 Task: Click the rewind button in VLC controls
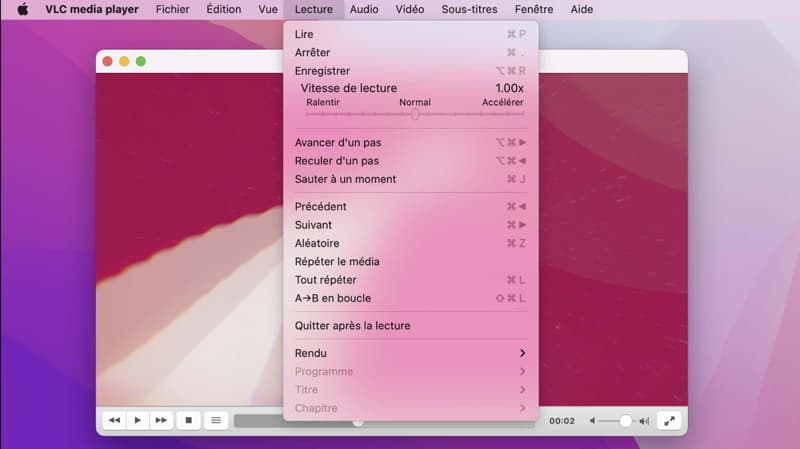(x=114, y=420)
